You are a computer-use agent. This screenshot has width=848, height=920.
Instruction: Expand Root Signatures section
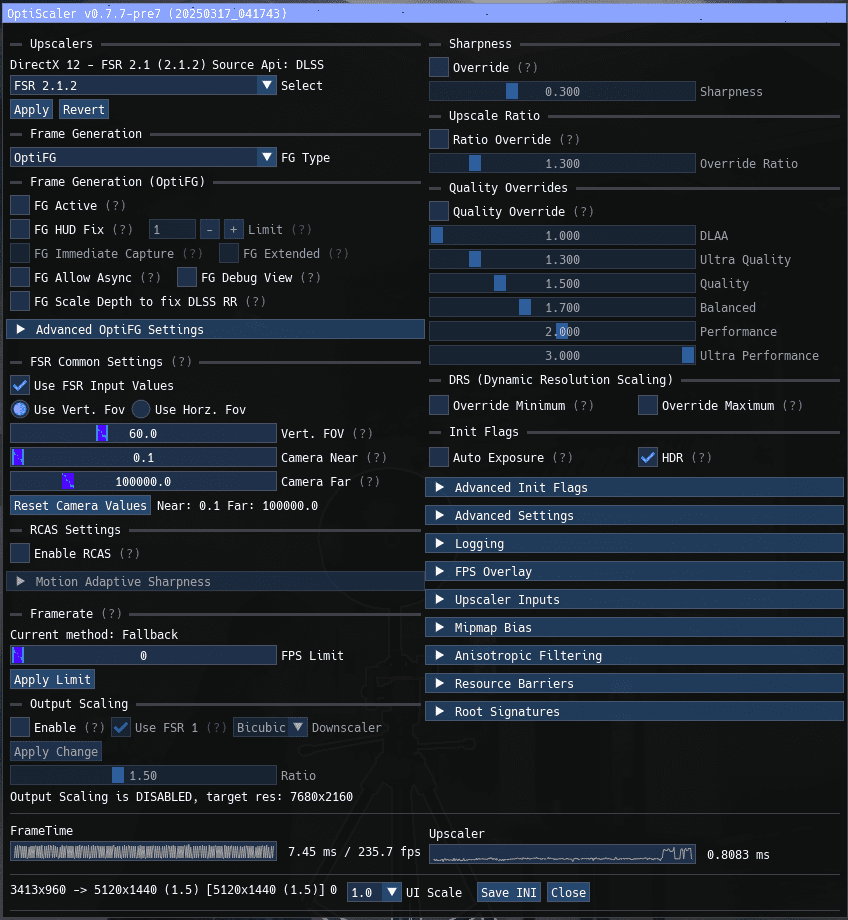coord(634,711)
